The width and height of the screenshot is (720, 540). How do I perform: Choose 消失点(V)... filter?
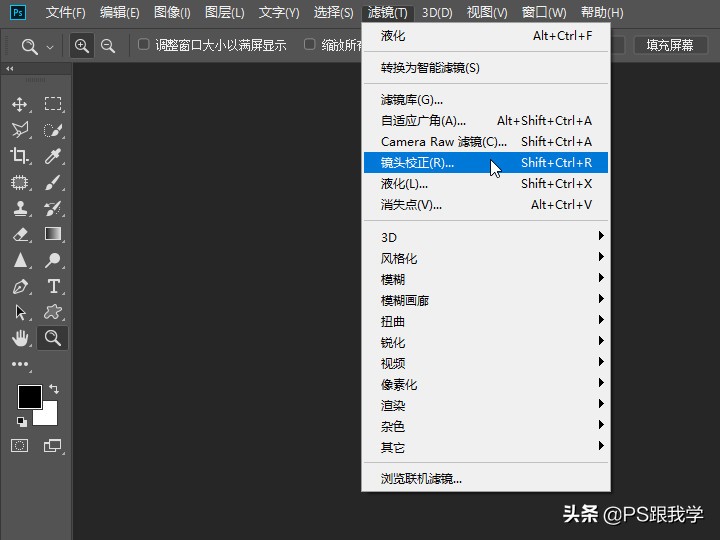pyautogui.click(x=486, y=205)
